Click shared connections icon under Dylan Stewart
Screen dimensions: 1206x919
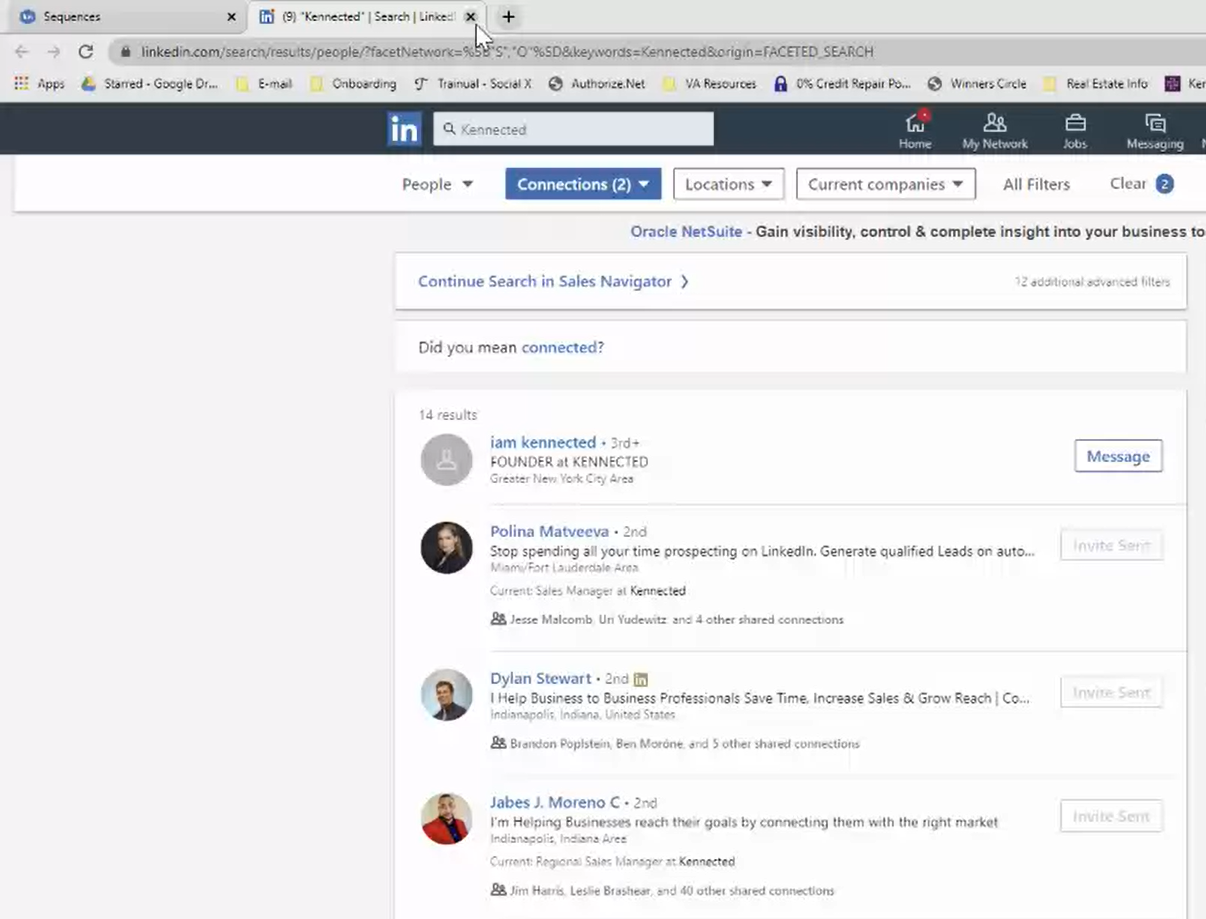(x=498, y=743)
